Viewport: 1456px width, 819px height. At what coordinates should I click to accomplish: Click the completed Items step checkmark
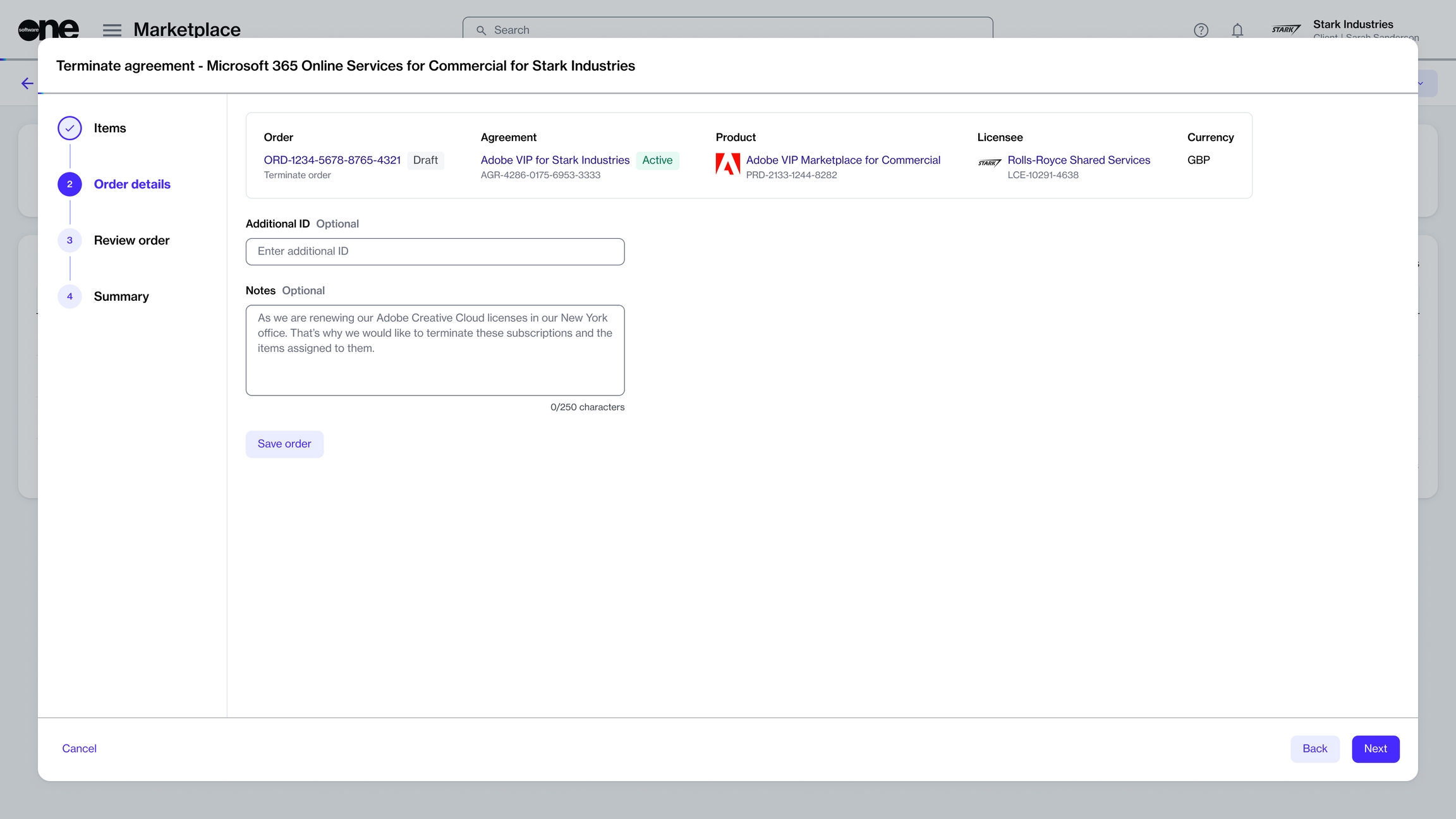70,128
